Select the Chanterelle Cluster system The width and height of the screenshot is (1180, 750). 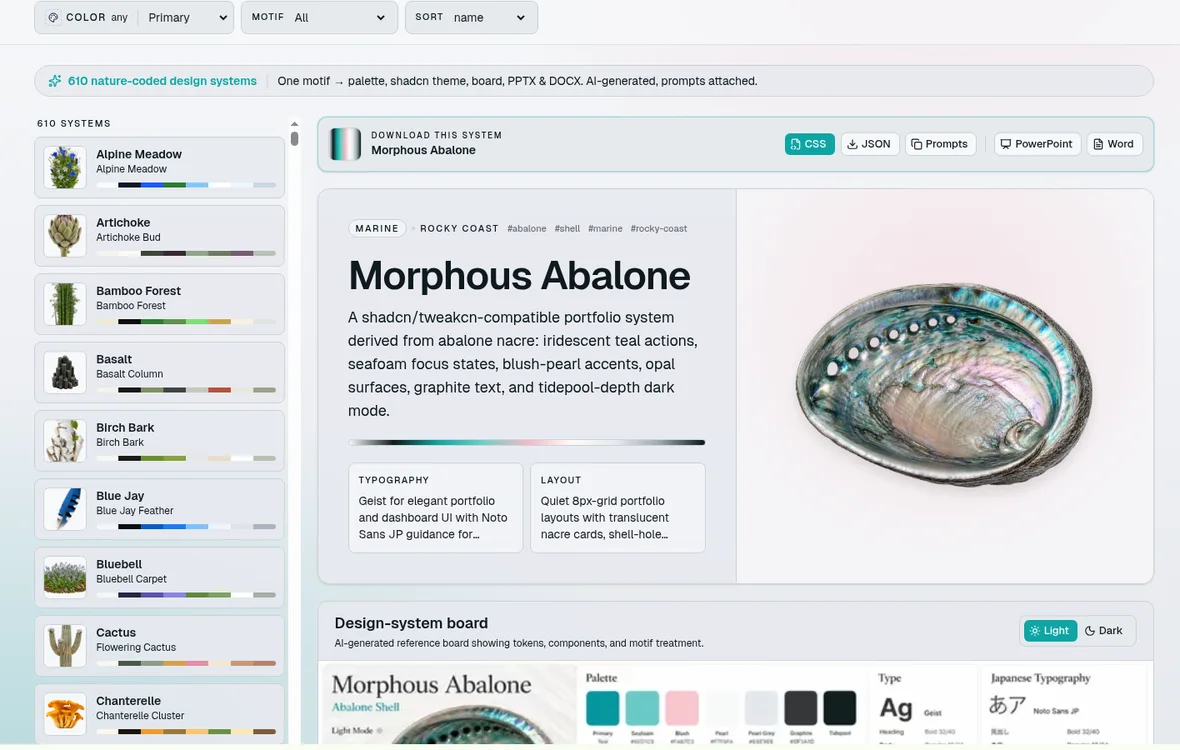(x=160, y=713)
